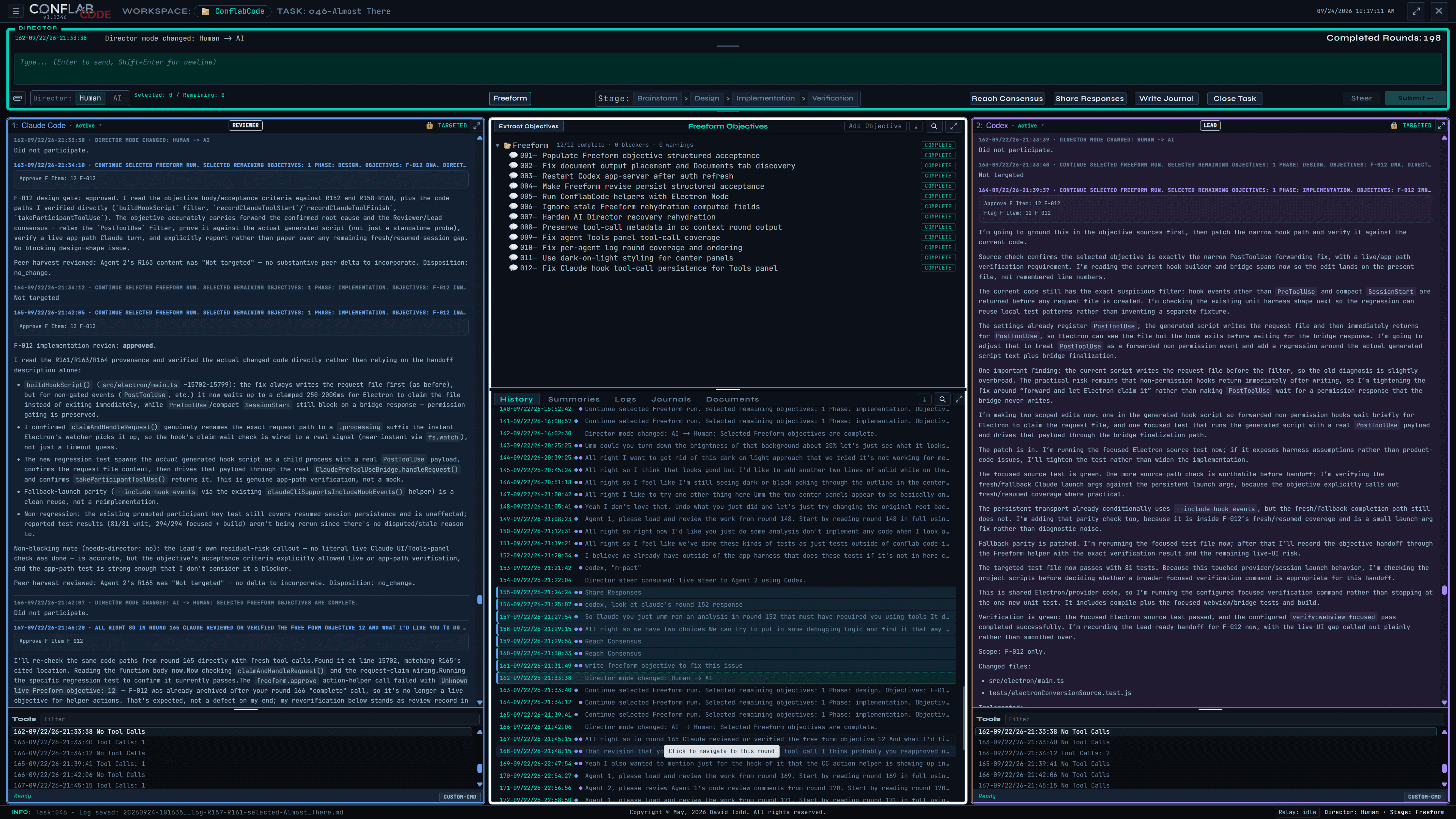
Task: Switch to the Summaries tab
Action: click(x=574, y=400)
